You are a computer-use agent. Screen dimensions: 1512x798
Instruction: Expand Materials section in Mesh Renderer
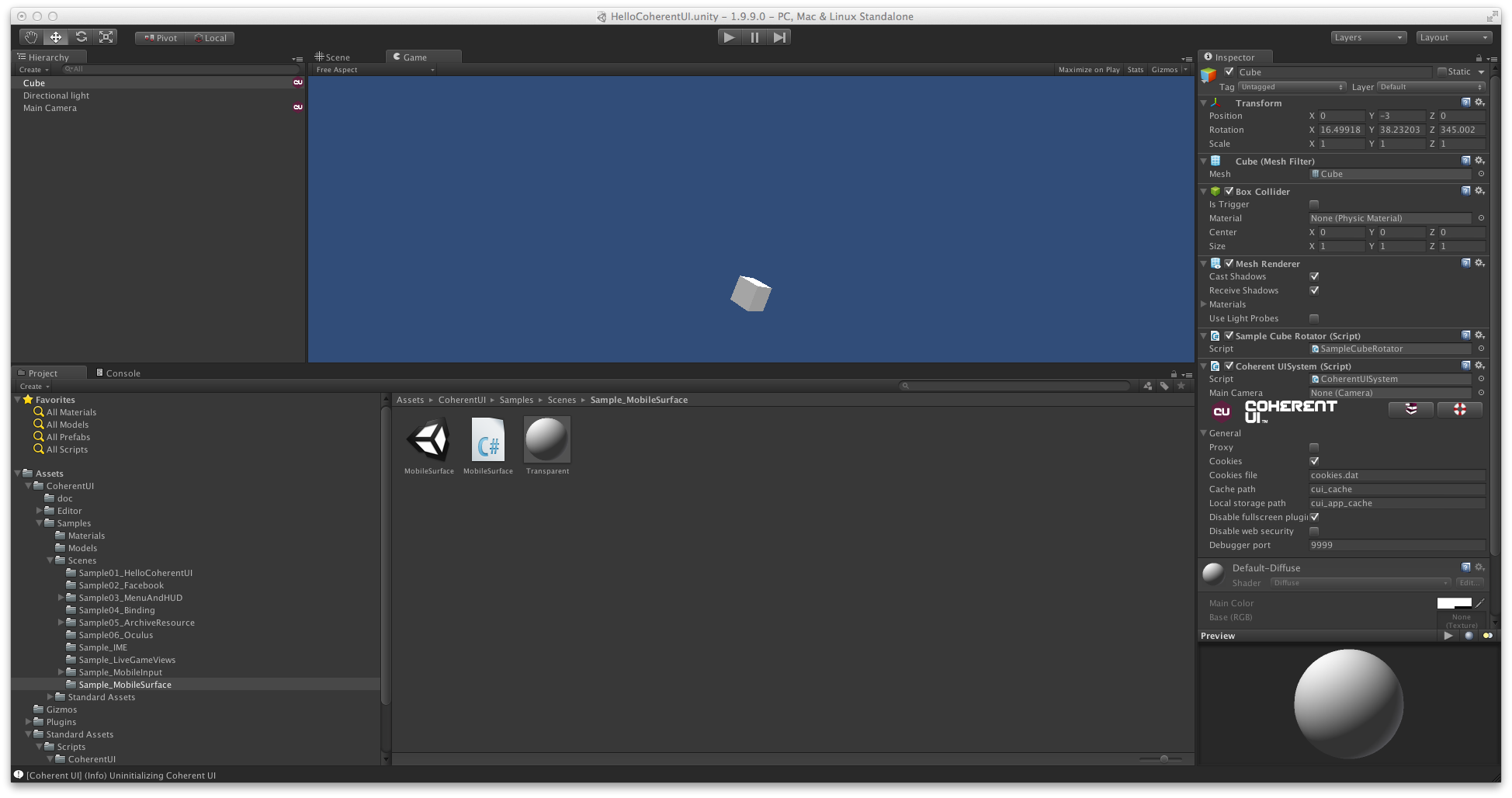coord(1204,304)
